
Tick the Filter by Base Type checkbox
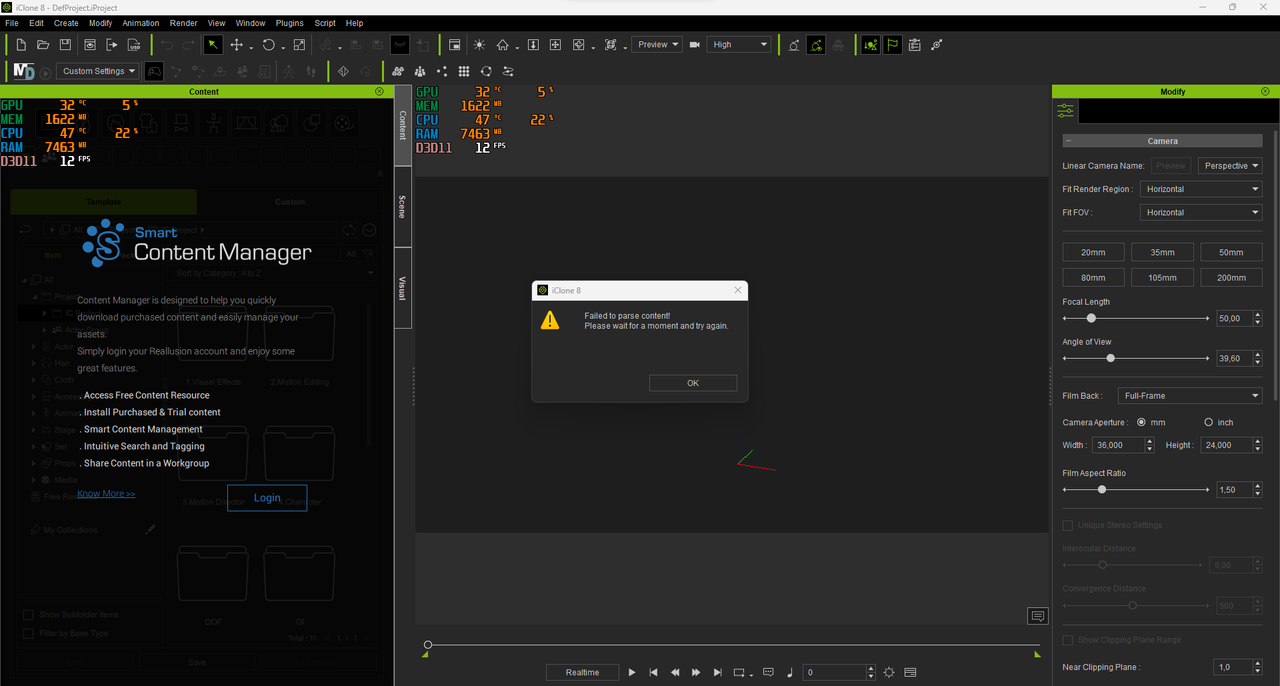(x=28, y=633)
